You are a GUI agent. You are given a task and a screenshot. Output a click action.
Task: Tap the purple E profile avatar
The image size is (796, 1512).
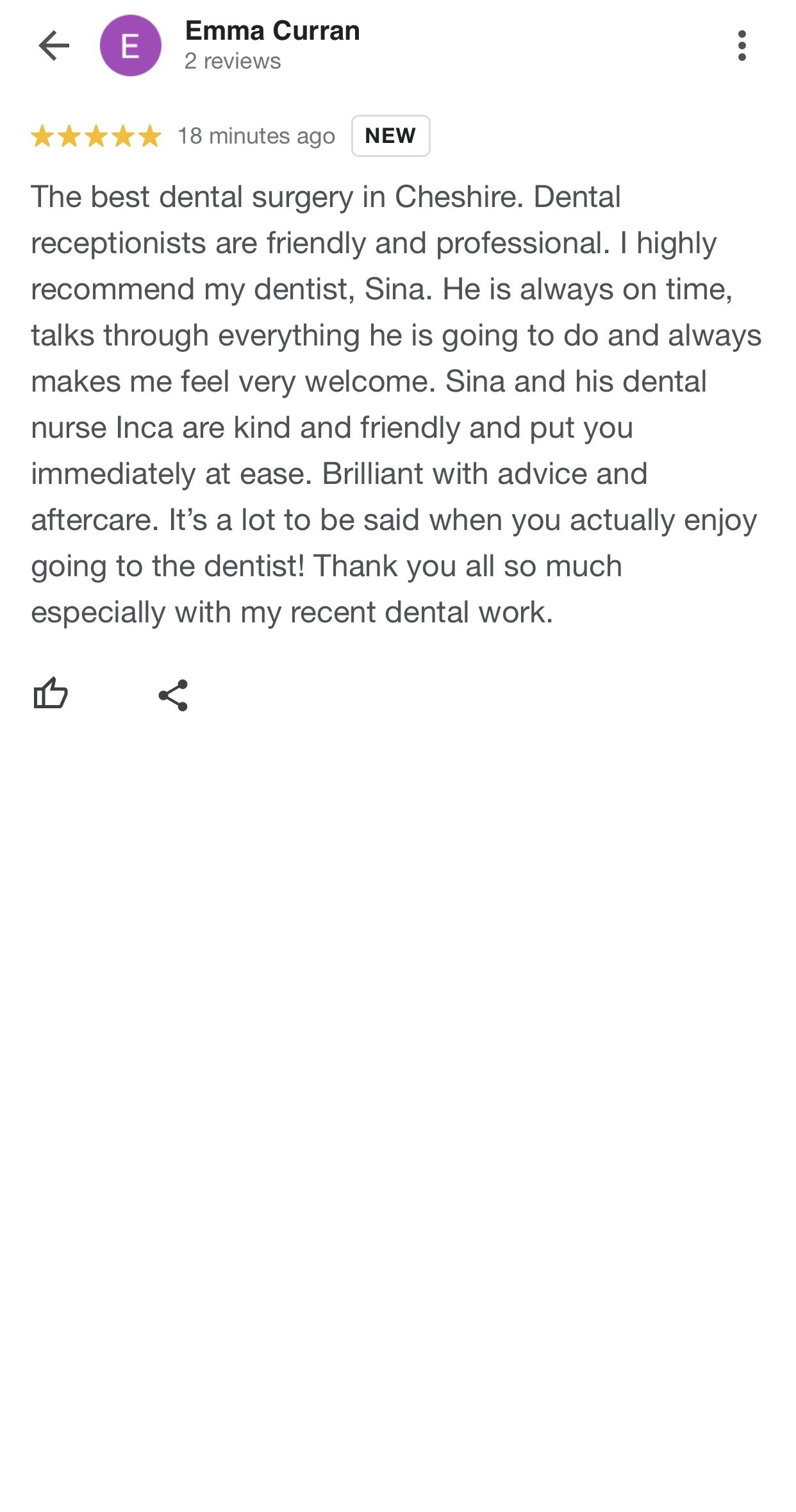131,46
